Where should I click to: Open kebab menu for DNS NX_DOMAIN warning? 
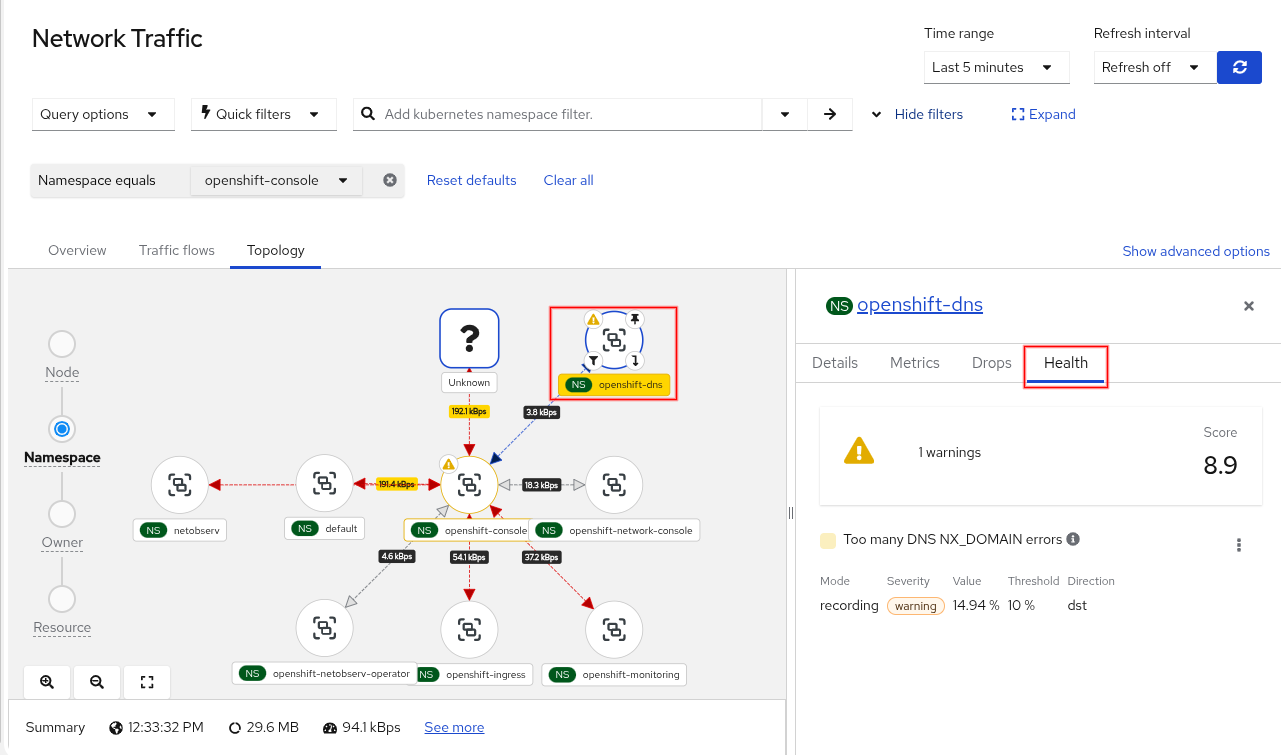click(1239, 545)
